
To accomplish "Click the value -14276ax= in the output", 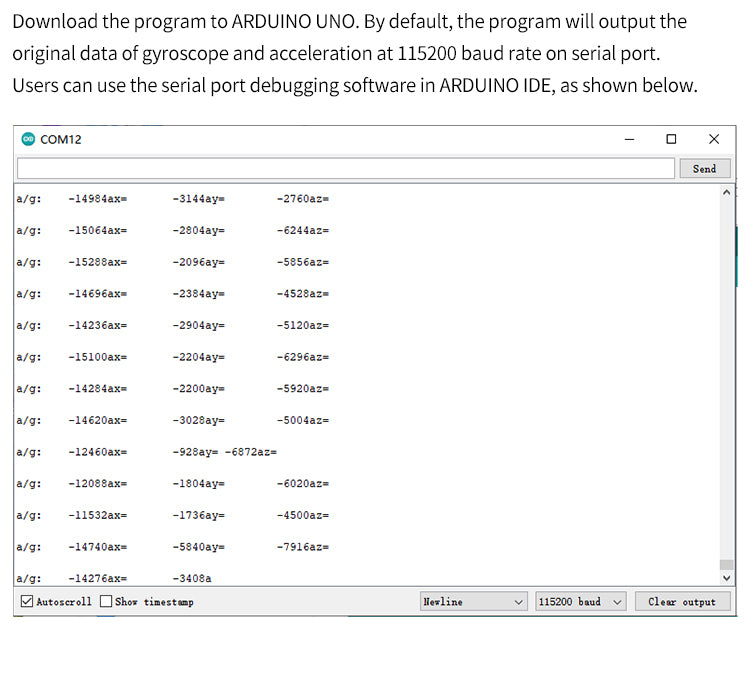I will click(x=98, y=578).
